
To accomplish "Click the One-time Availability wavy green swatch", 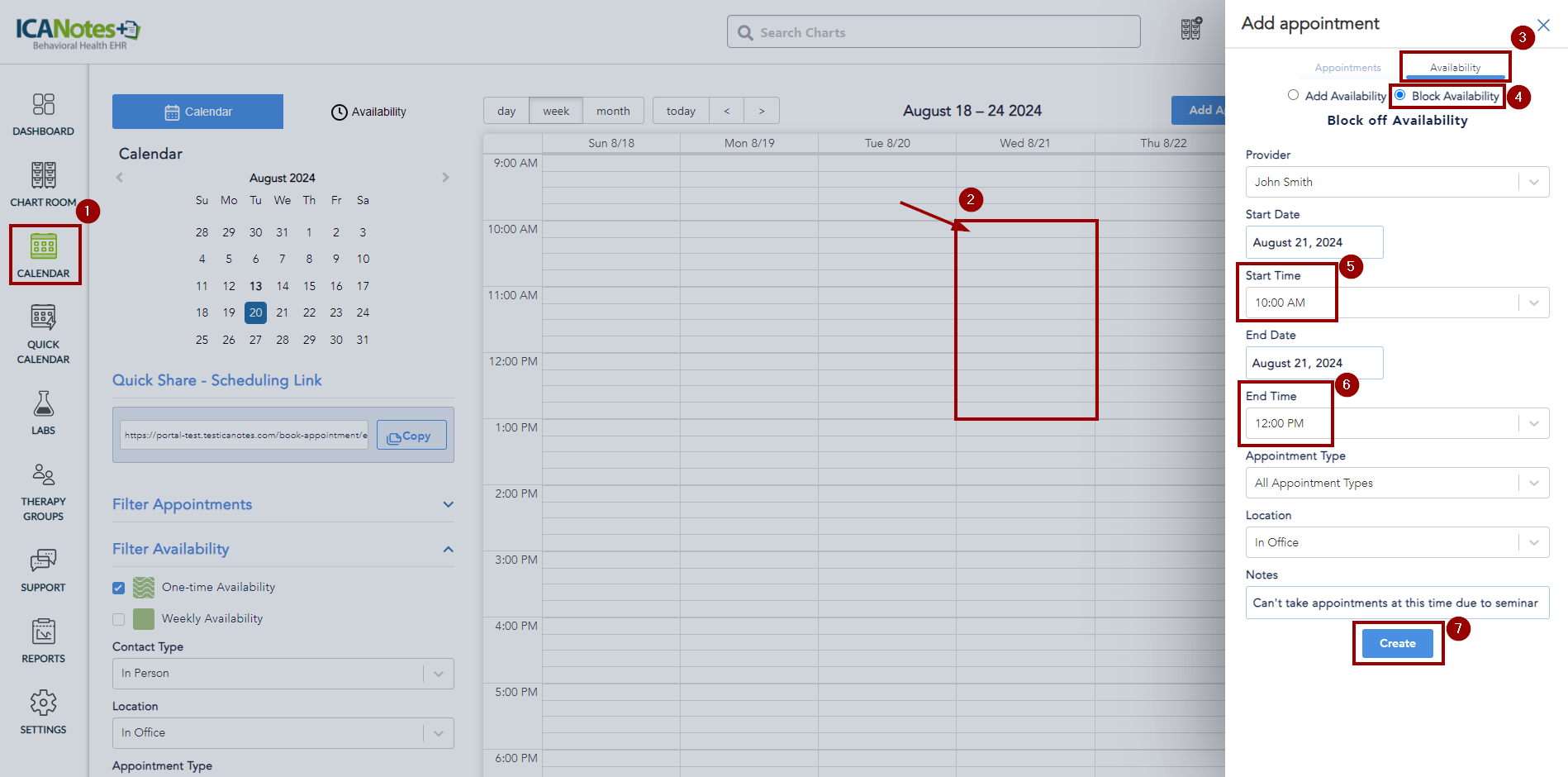I will click(144, 588).
